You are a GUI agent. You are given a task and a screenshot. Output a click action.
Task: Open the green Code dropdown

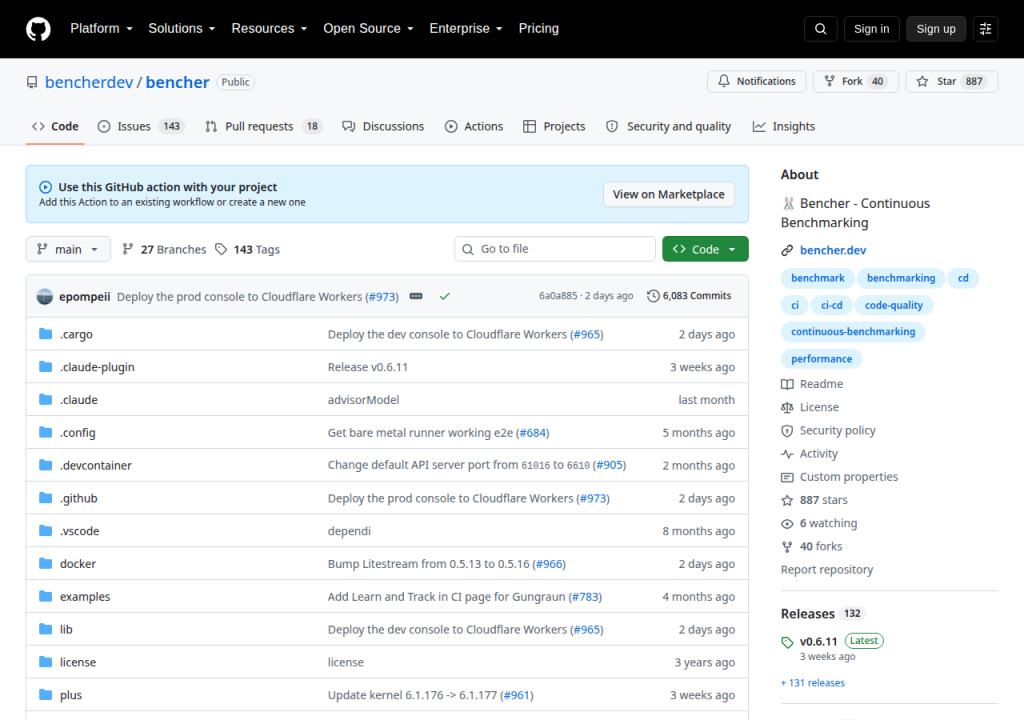(705, 249)
